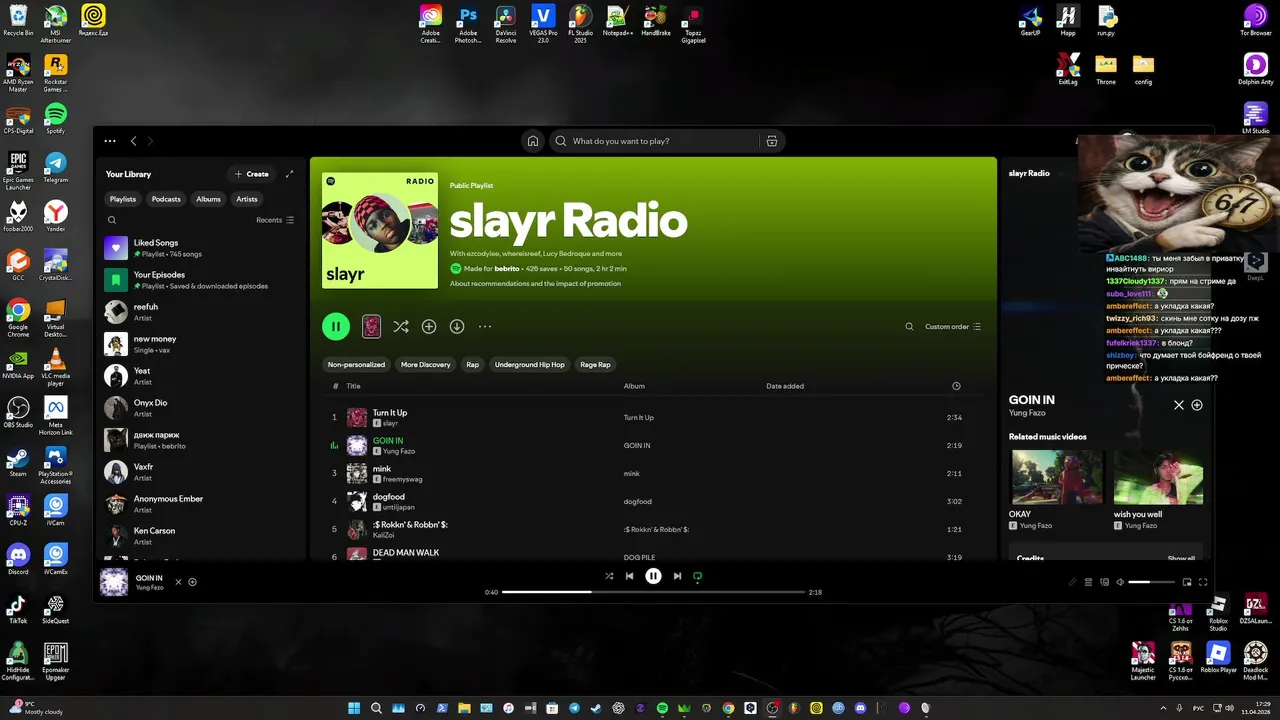The image size is (1280, 720).
Task: Mute Spotify with the speaker icon
Action: (1120, 582)
